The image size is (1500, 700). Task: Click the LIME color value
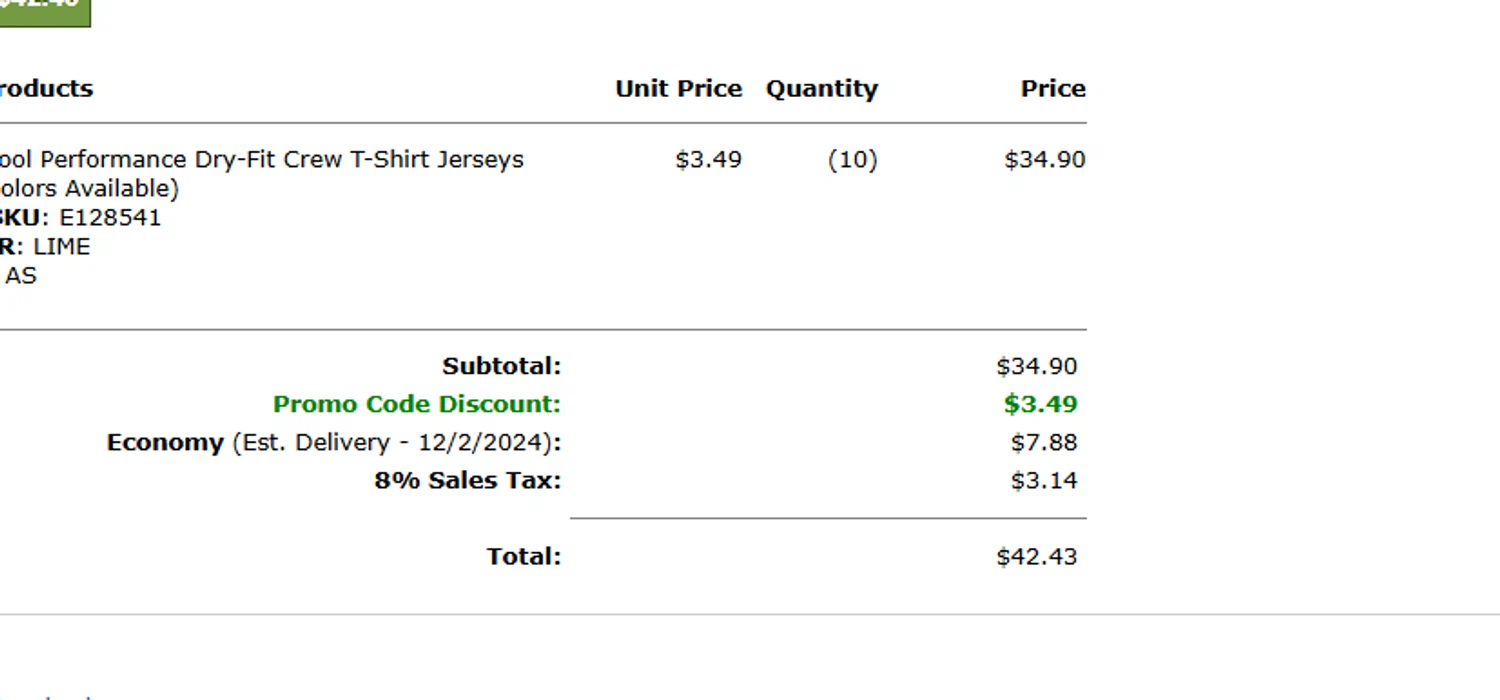tap(61, 246)
